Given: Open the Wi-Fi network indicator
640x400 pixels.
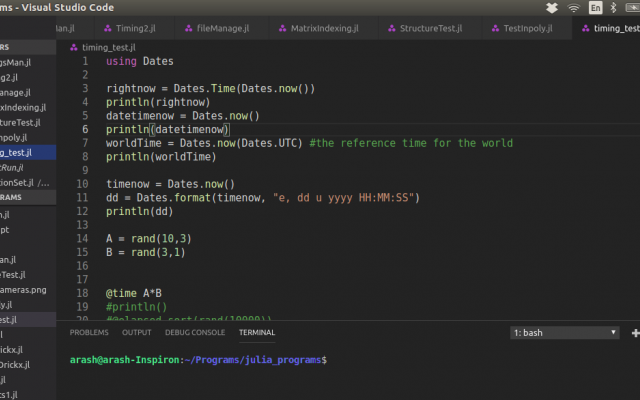Looking at the screenshot, I should (573, 8).
